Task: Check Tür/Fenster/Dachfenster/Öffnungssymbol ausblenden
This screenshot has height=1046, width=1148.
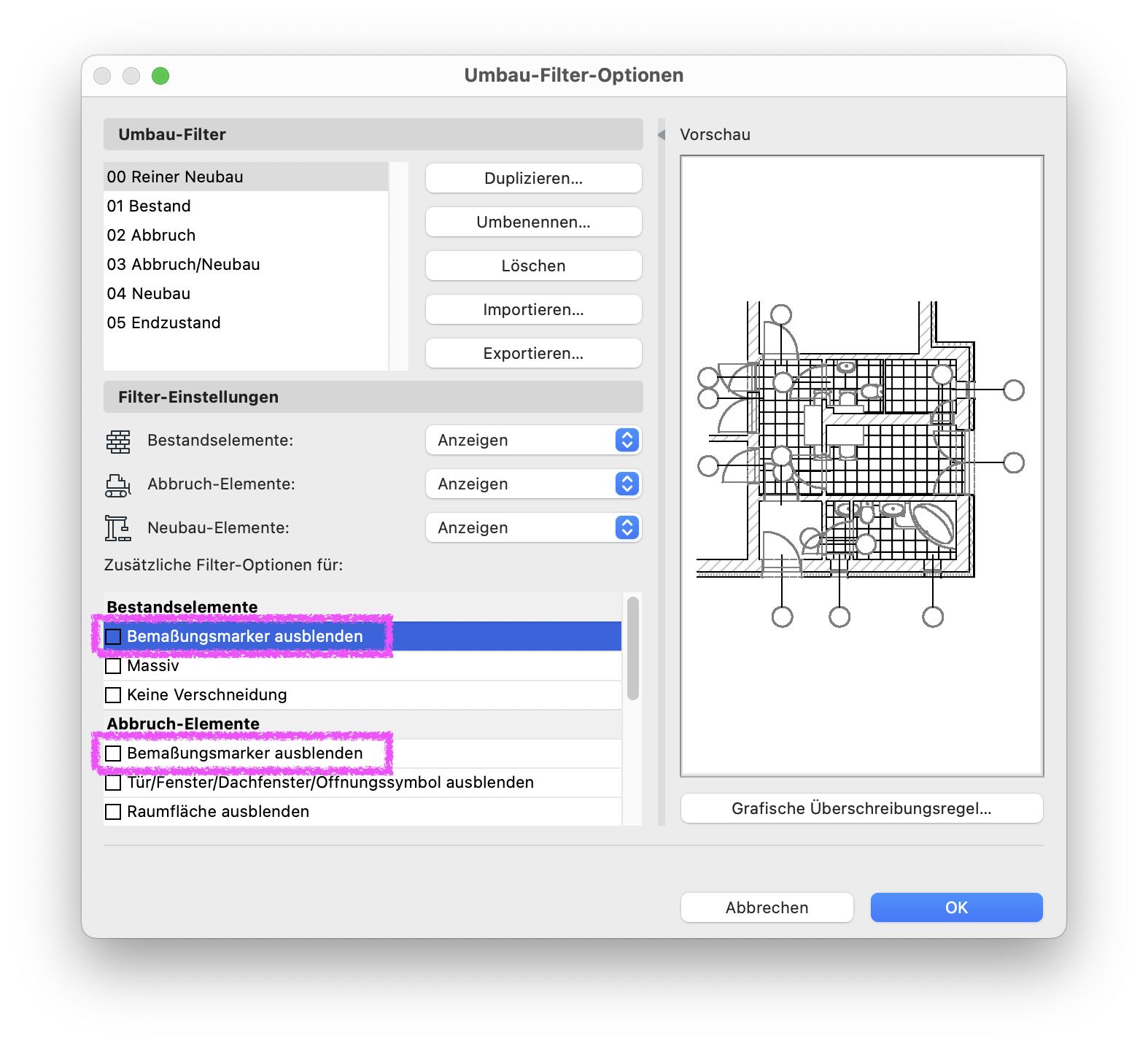Action: (113, 783)
